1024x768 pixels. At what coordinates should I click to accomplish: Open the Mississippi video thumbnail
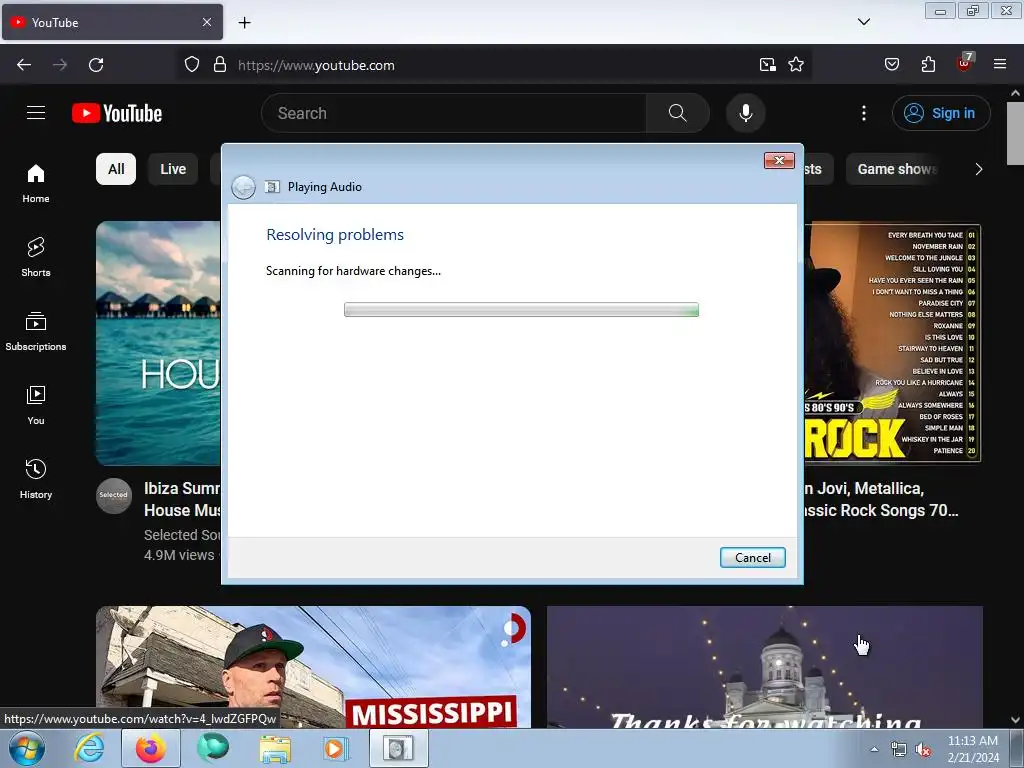[x=313, y=667]
